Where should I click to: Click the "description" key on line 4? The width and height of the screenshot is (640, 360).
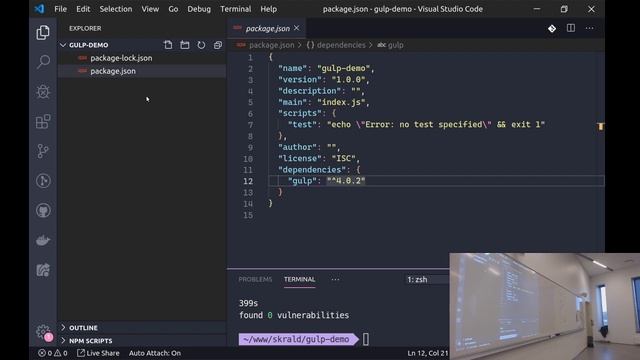tap(310, 91)
